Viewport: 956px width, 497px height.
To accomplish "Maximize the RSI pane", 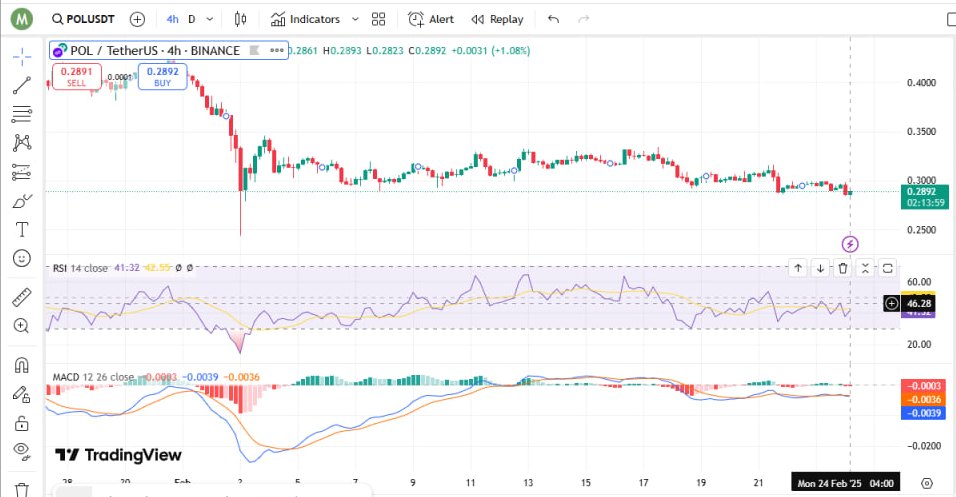I will [888, 268].
